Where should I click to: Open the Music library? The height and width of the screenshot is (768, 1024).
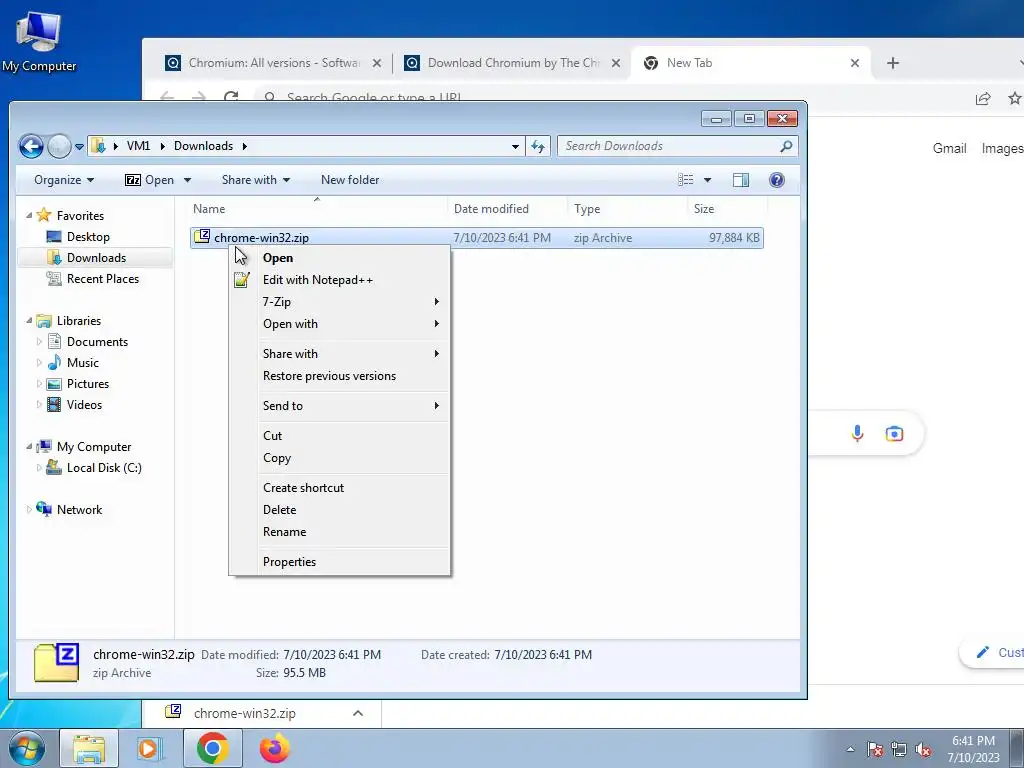click(82, 363)
